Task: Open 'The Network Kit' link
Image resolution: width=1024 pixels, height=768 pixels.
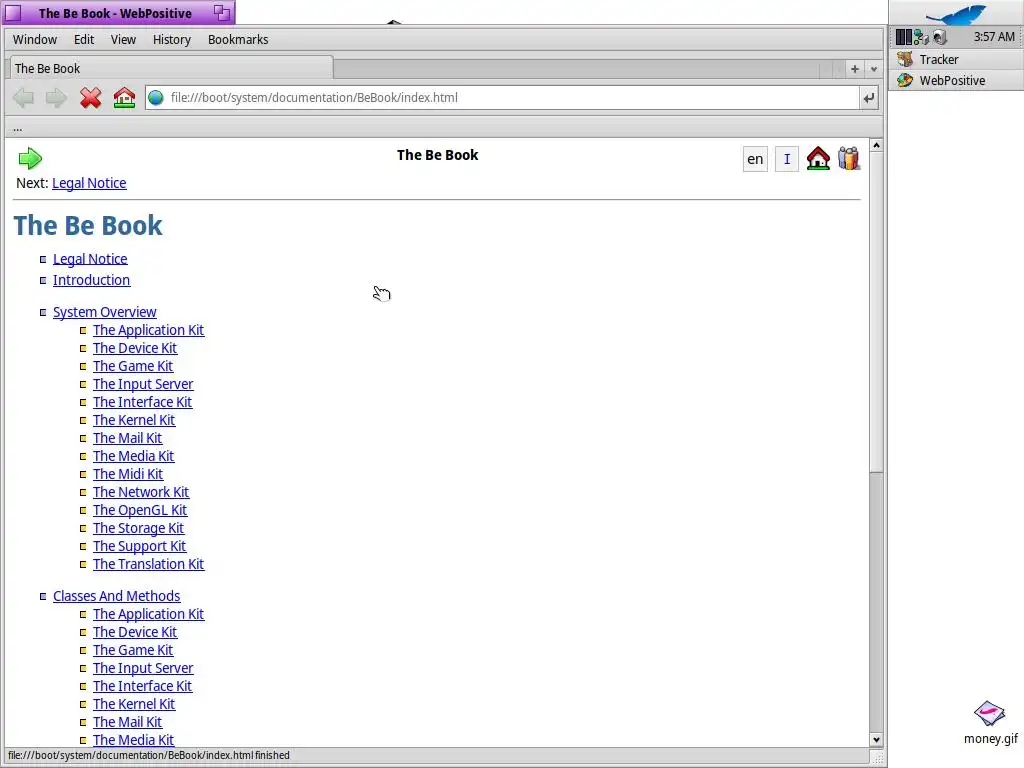Action: coord(141,492)
